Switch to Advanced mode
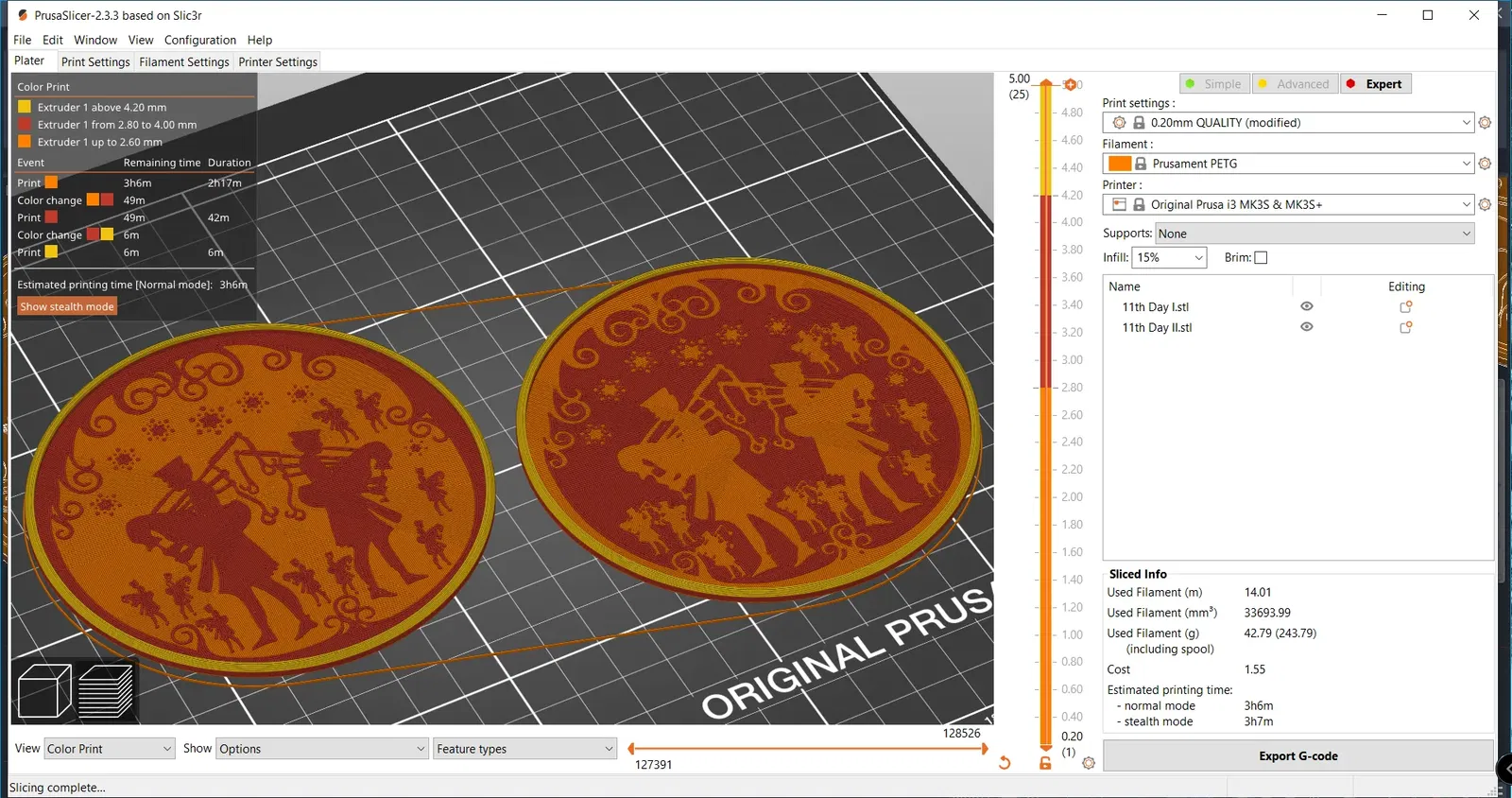 [1294, 84]
